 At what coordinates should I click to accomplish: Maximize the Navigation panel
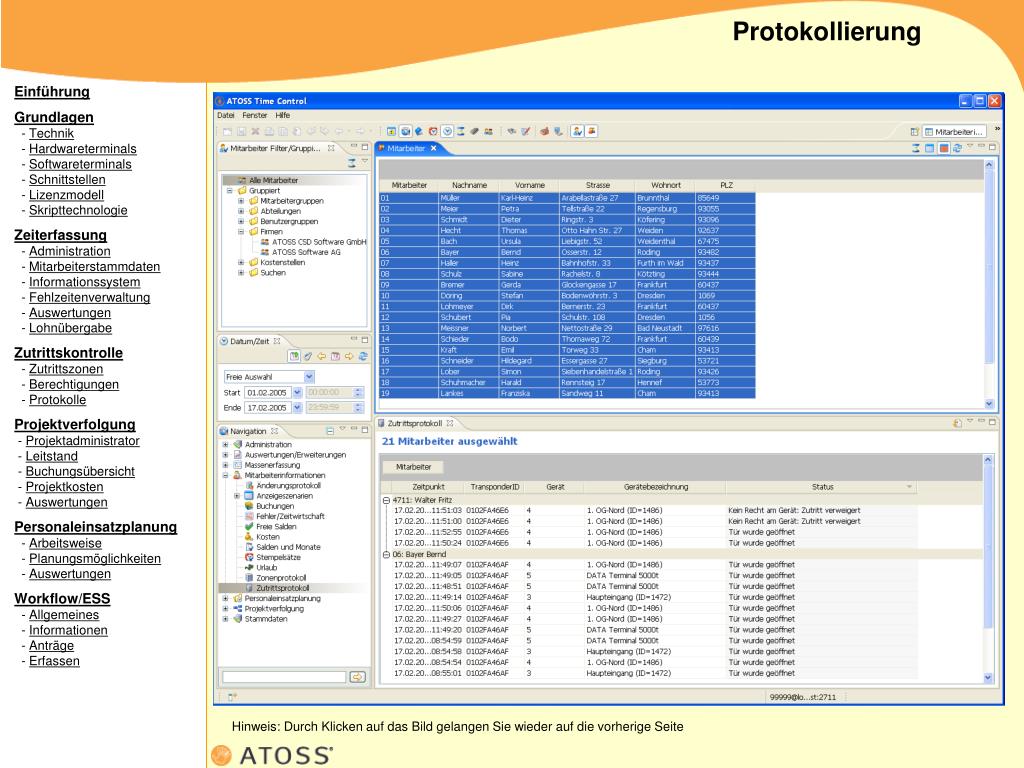[364, 430]
